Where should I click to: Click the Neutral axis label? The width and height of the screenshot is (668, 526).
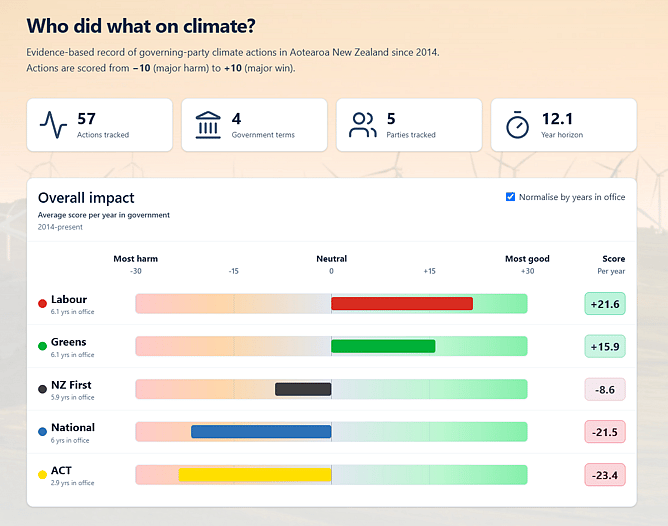click(x=331, y=259)
